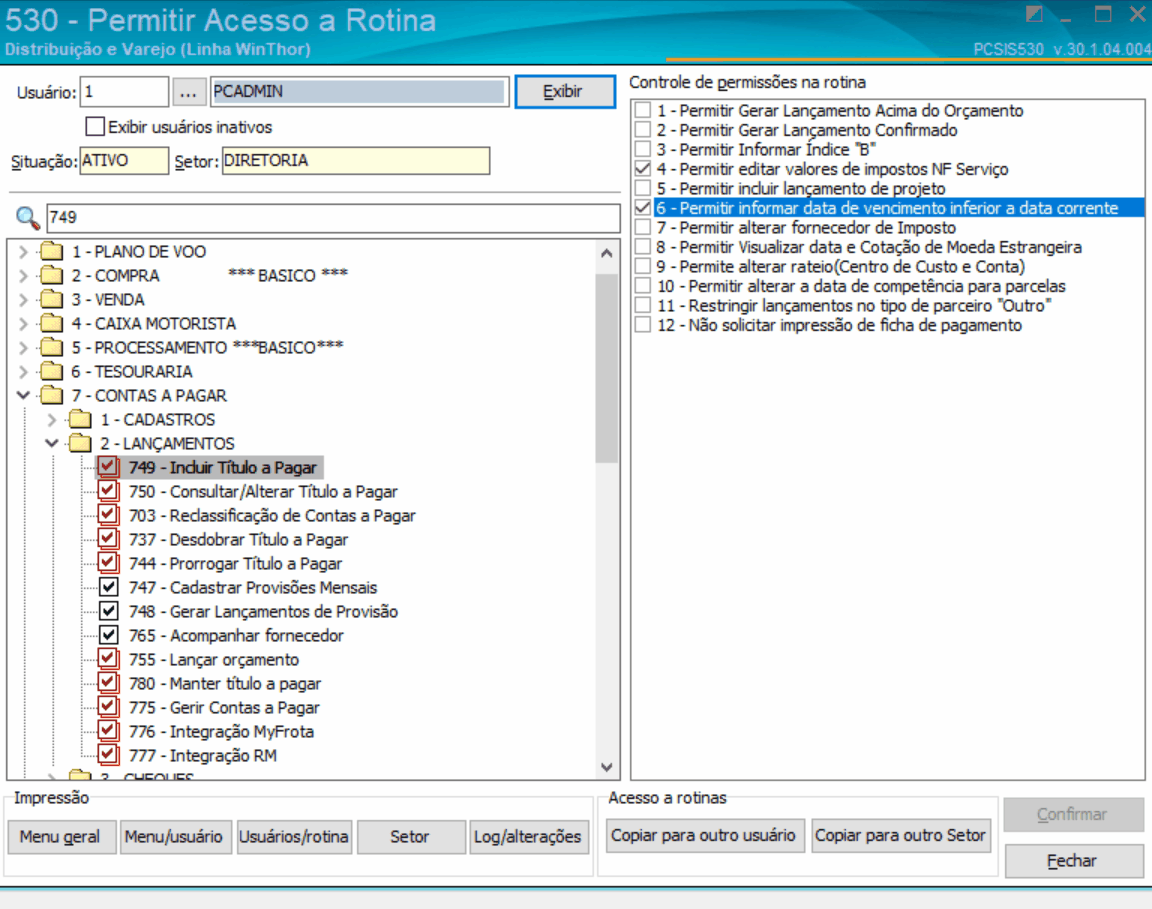1152x909 pixels.
Task: Click the LANÇAMENTOS folder icon
Action: (80, 443)
